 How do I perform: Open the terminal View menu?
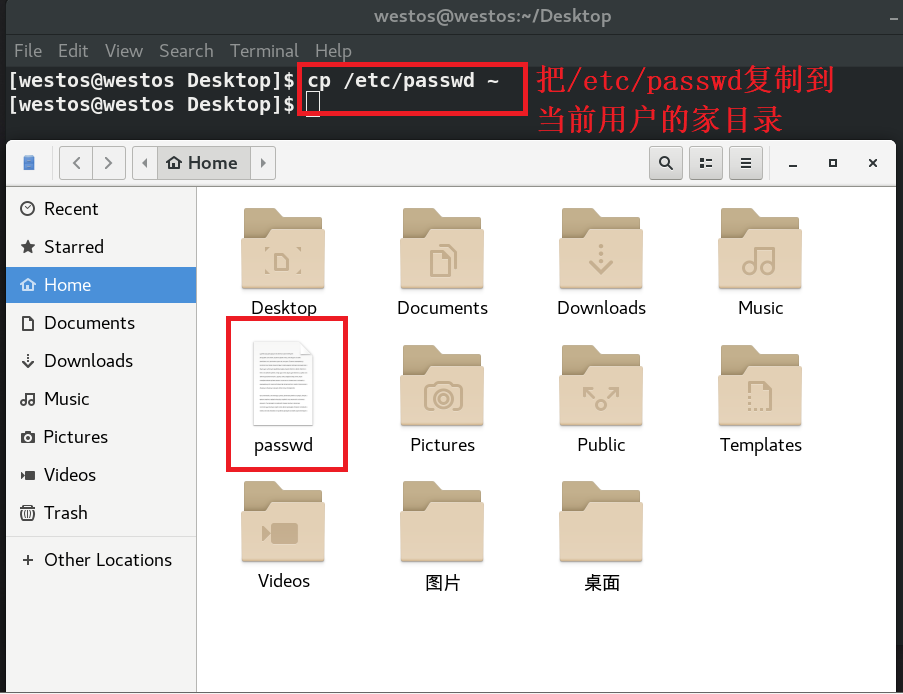124,51
